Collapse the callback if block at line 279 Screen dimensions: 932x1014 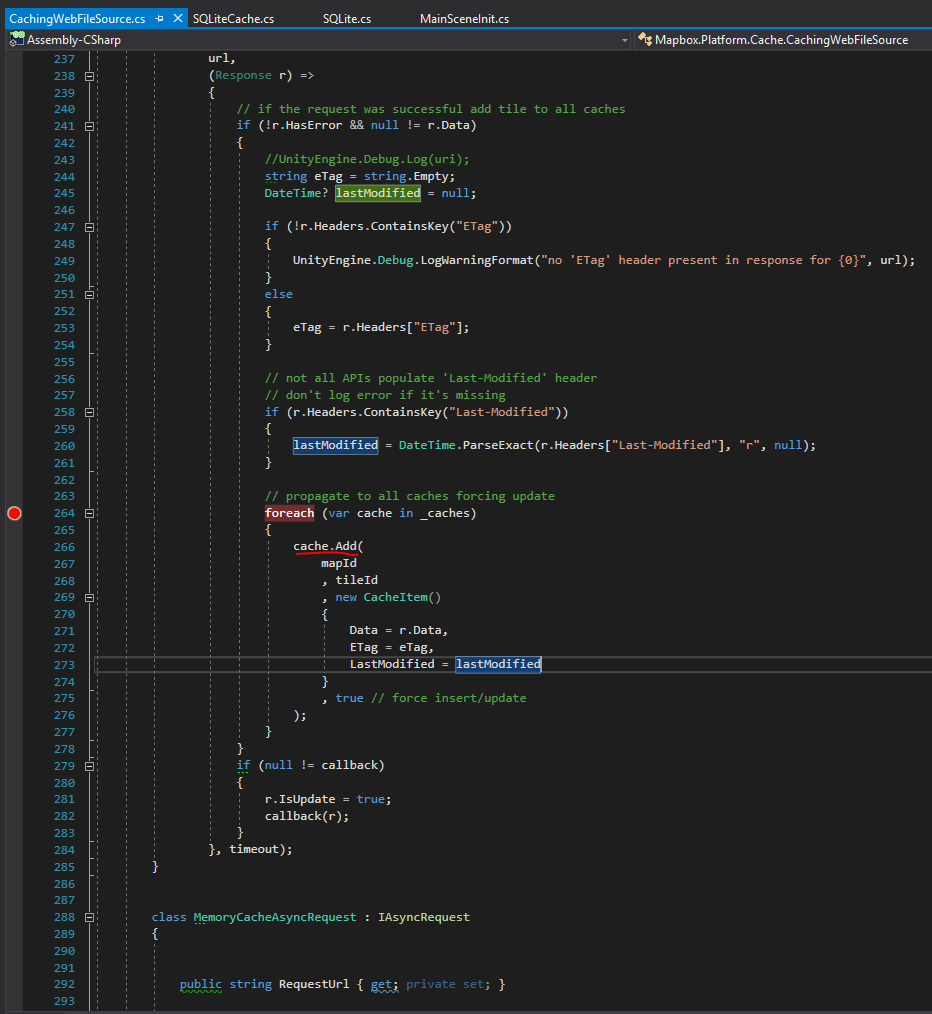(89, 765)
